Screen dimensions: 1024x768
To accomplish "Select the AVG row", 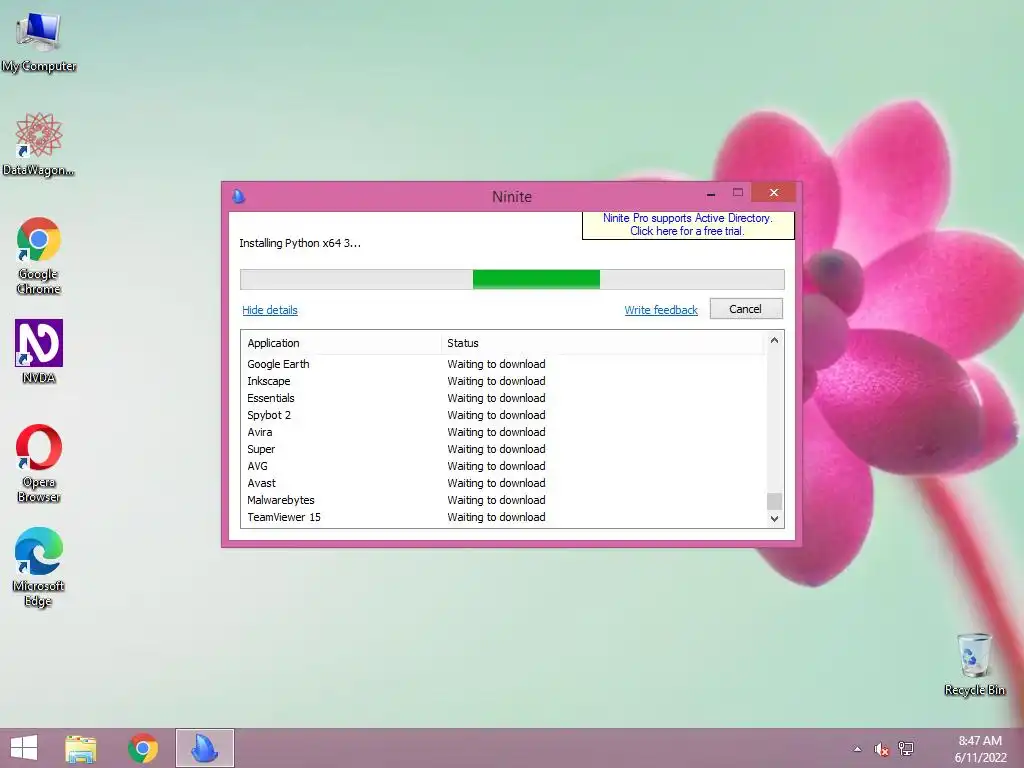I will [x=503, y=466].
